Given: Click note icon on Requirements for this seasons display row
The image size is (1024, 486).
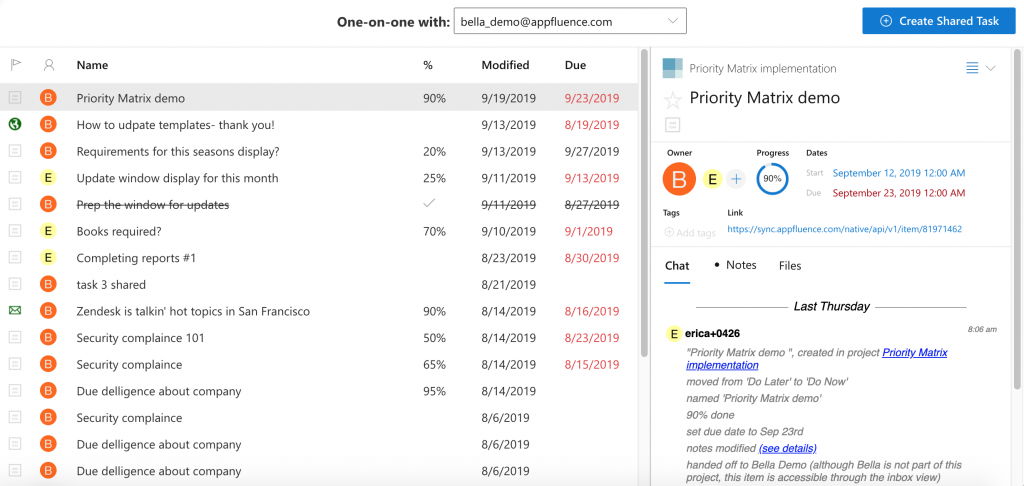Looking at the screenshot, I should pos(15,152).
